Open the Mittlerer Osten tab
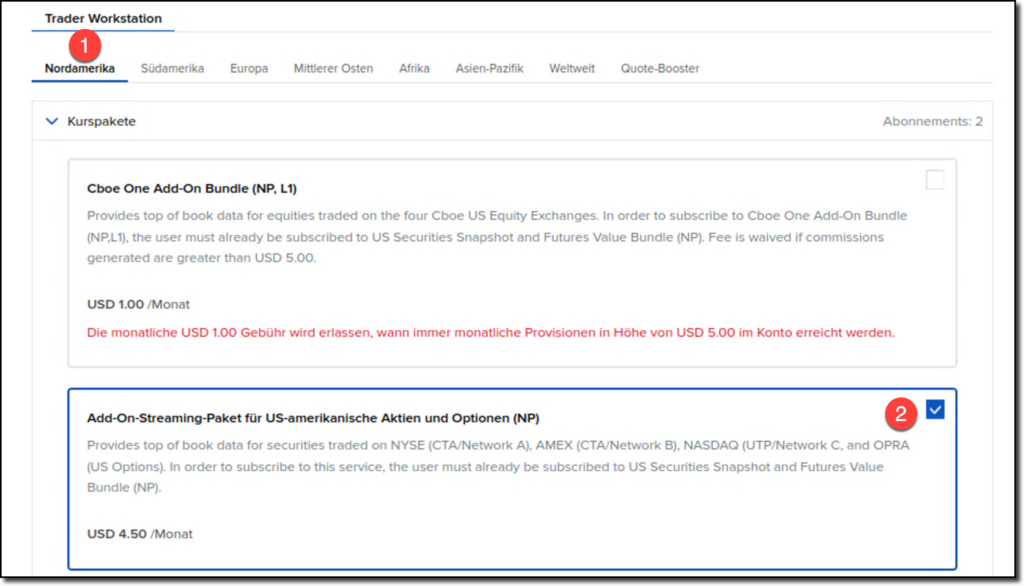Image resolution: width=1024 pixels, height=586 pixels. tap(333, 69)
